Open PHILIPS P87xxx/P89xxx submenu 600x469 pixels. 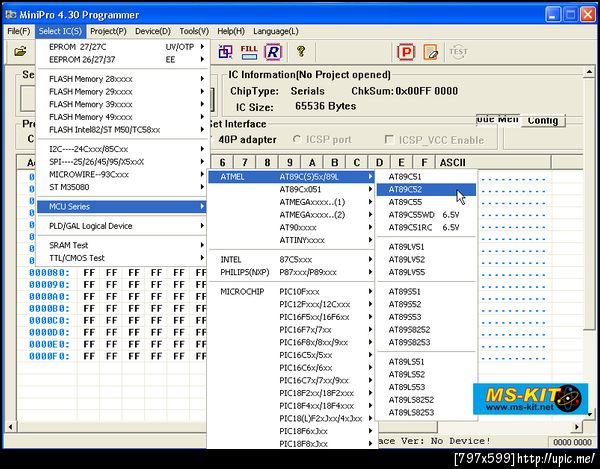(x=291, y=272)
